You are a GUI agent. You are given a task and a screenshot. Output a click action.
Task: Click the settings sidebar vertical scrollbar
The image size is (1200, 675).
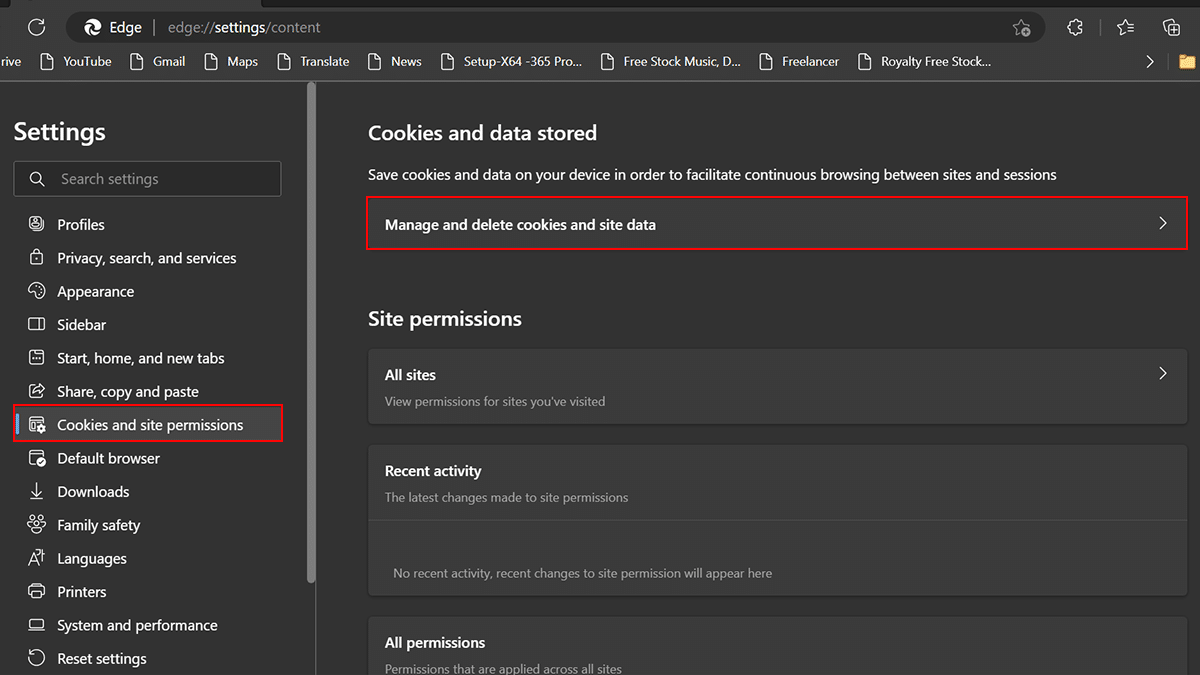tap(311, 330)
